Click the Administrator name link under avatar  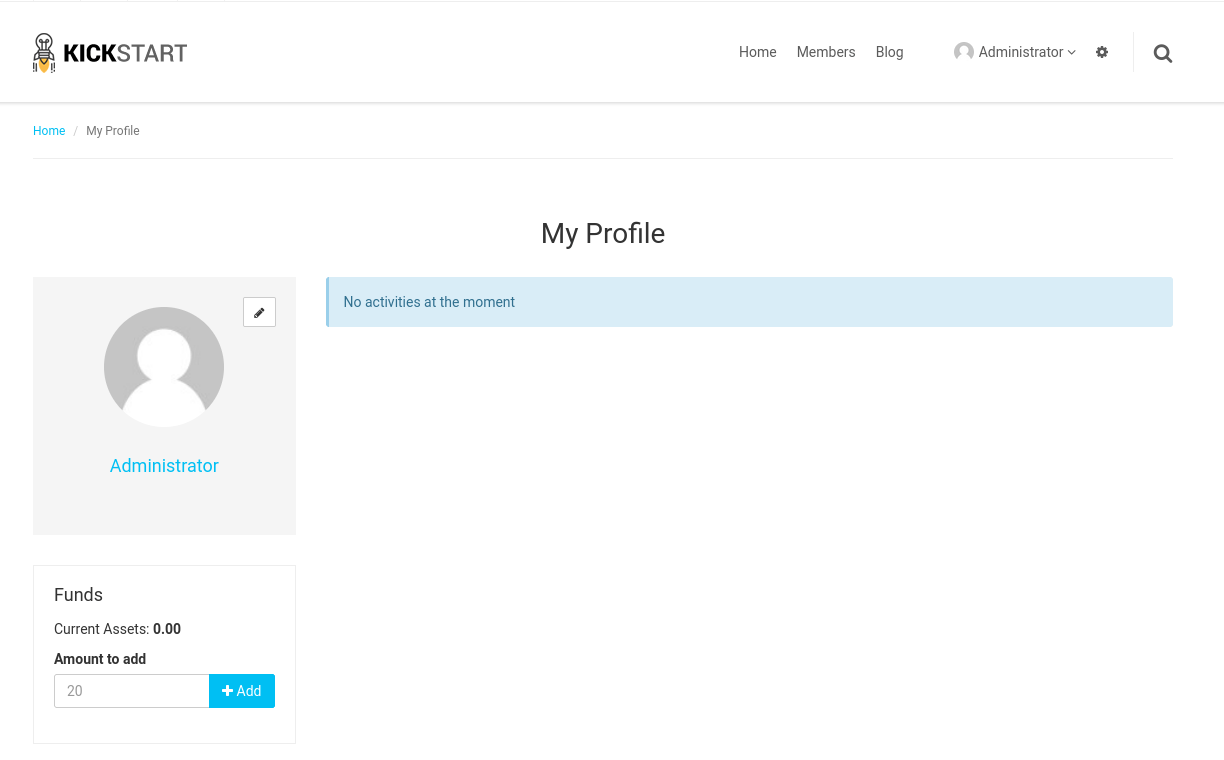[x=164, y=466]
